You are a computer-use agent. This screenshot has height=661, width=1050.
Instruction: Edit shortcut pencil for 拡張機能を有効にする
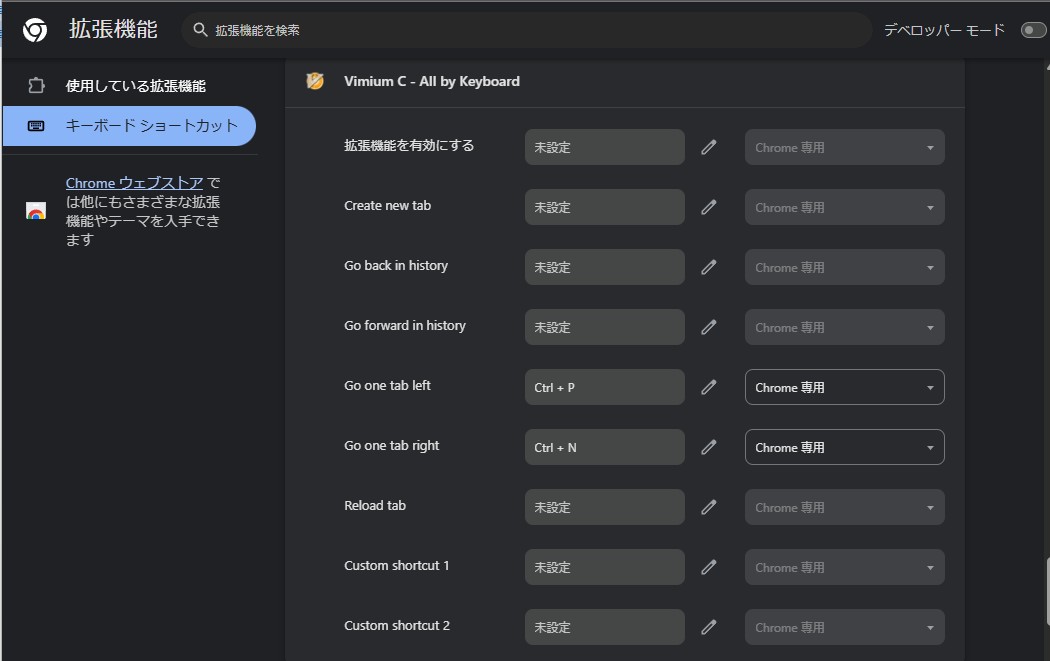click(708, 147)
